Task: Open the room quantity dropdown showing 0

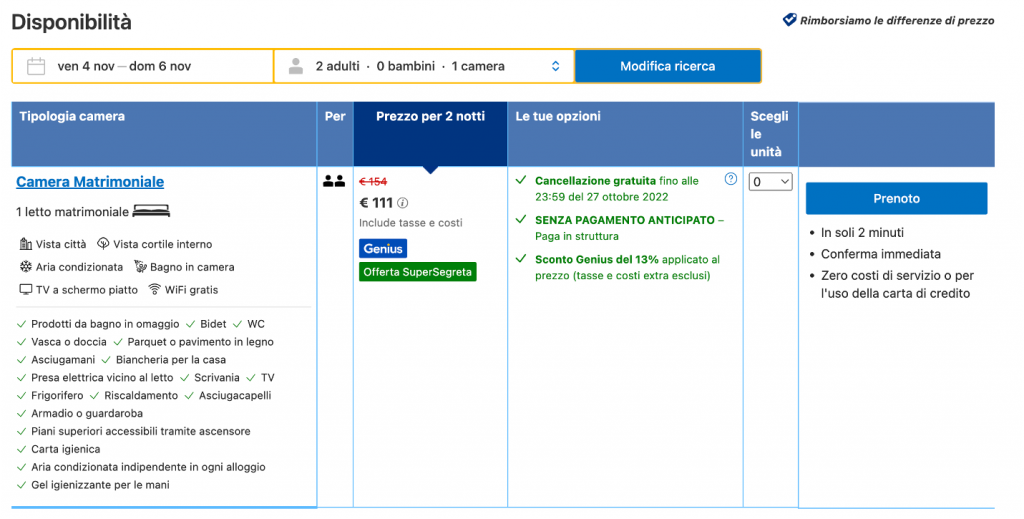Action: (x=770, y=182)
